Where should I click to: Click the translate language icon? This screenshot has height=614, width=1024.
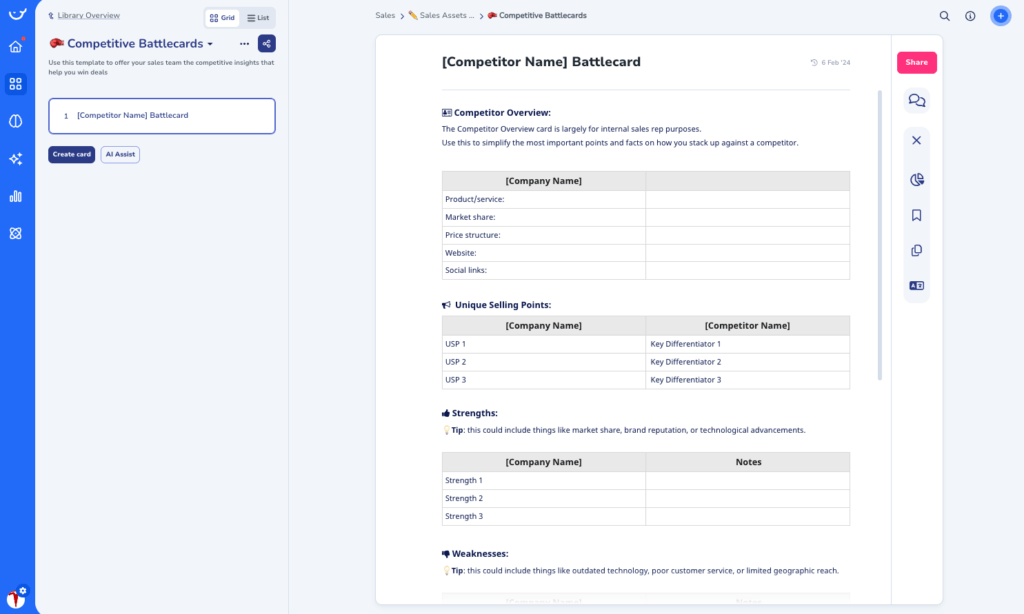tap(916, 286)
